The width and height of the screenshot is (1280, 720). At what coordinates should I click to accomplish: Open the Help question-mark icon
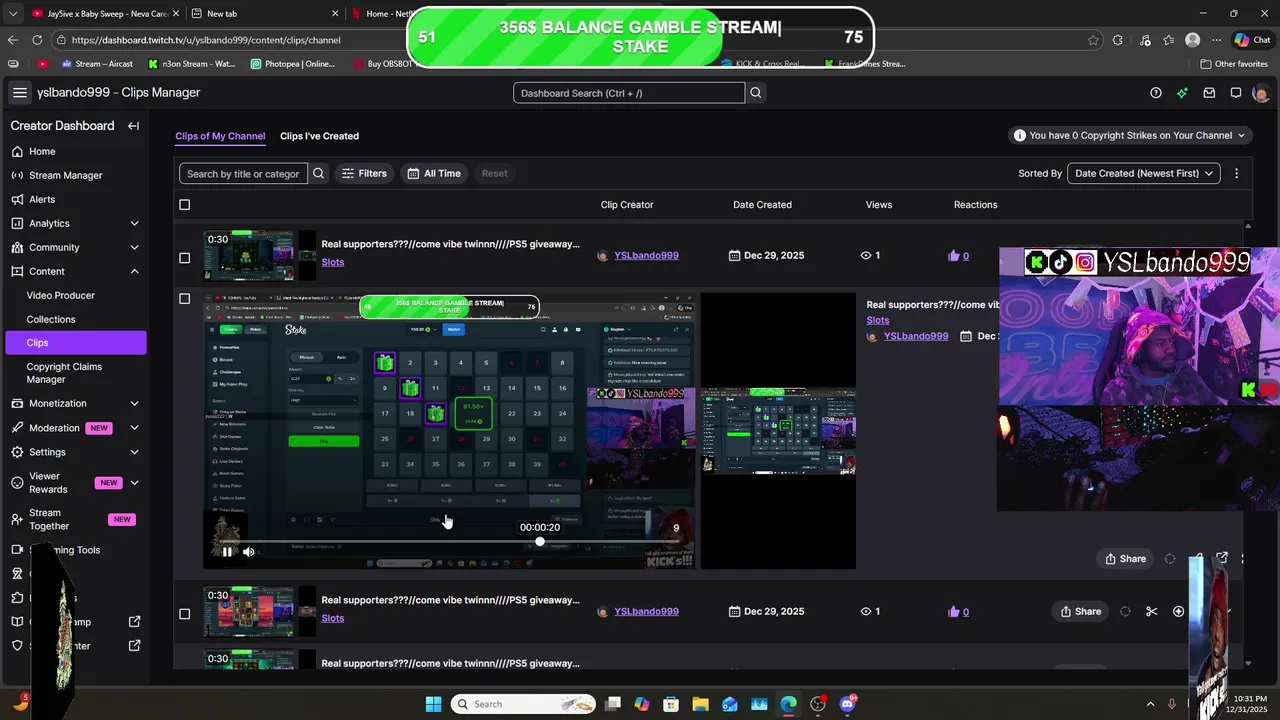point(1156,93)
